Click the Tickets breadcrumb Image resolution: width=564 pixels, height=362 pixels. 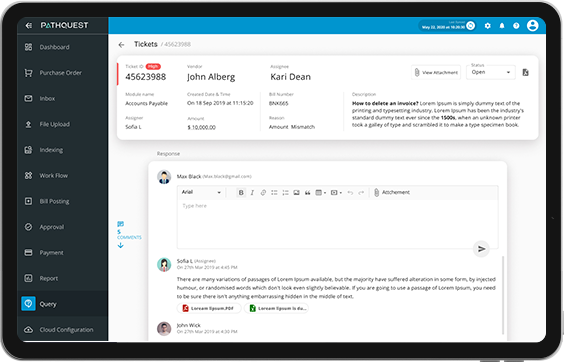point(146,44)
